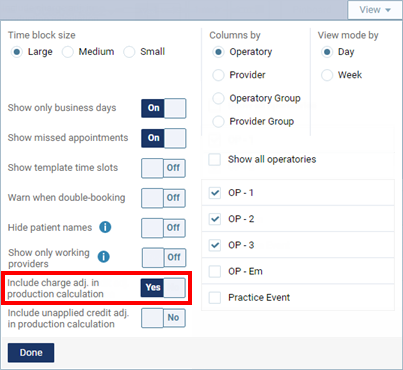Screen dimensions: 403x370
Task: Select Medium time block size
Action: [68, 52]
